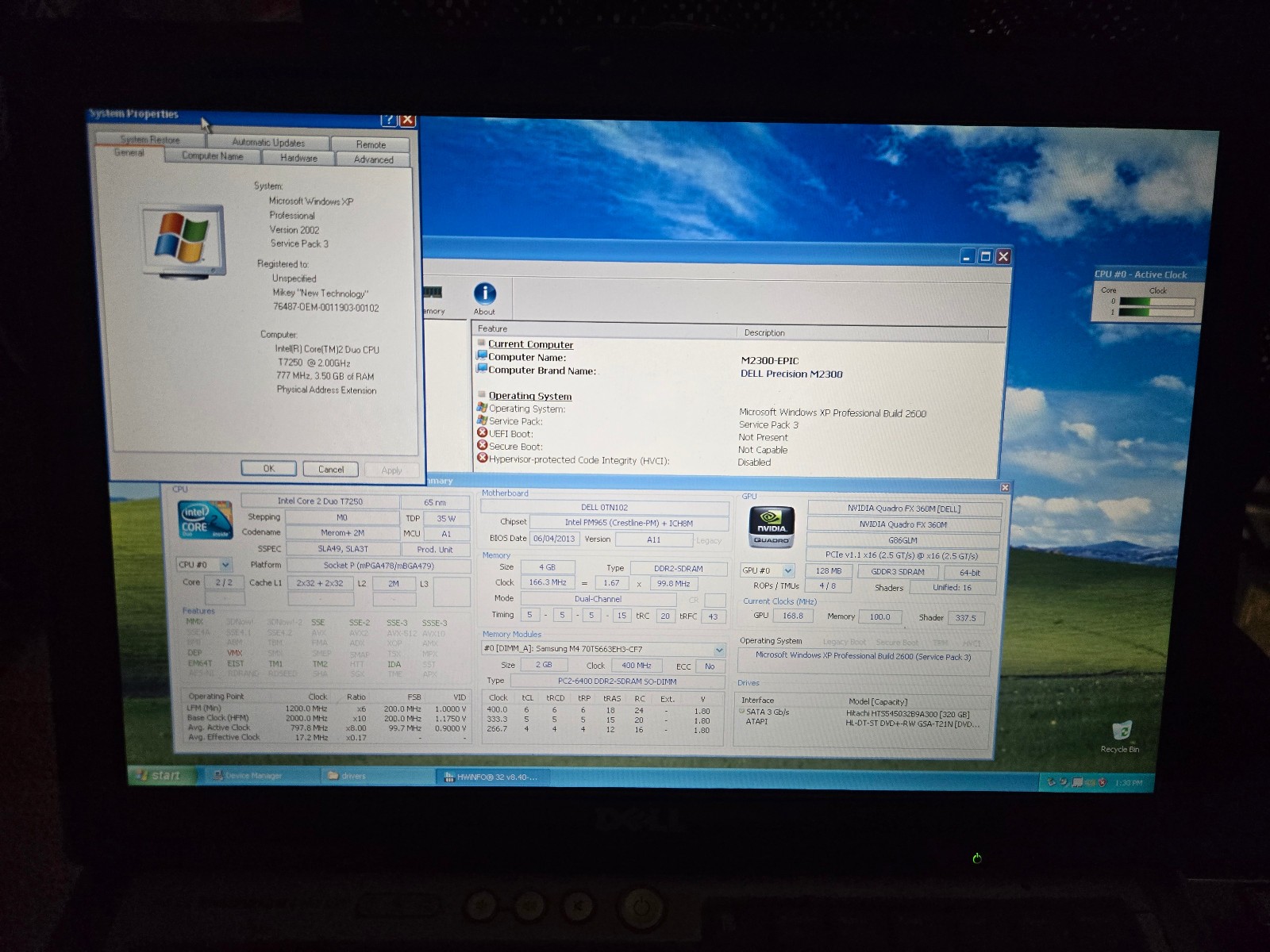Click the taskbar clock showing 1:30 PM
The height and width of the screenshot is (952, 1270).
point(1128,783)
